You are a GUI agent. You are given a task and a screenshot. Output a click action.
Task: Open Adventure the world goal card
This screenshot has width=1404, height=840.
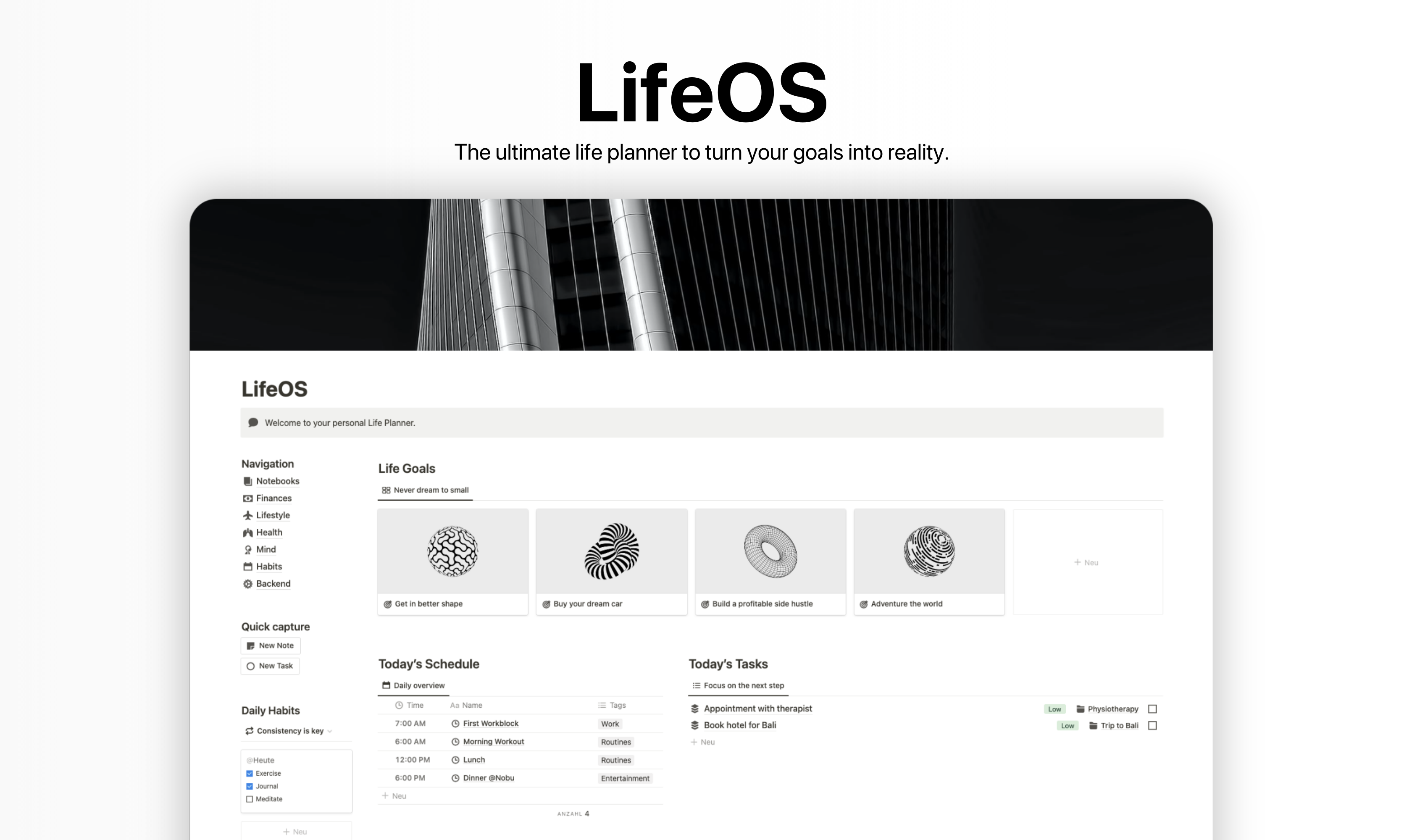[929, 560]
